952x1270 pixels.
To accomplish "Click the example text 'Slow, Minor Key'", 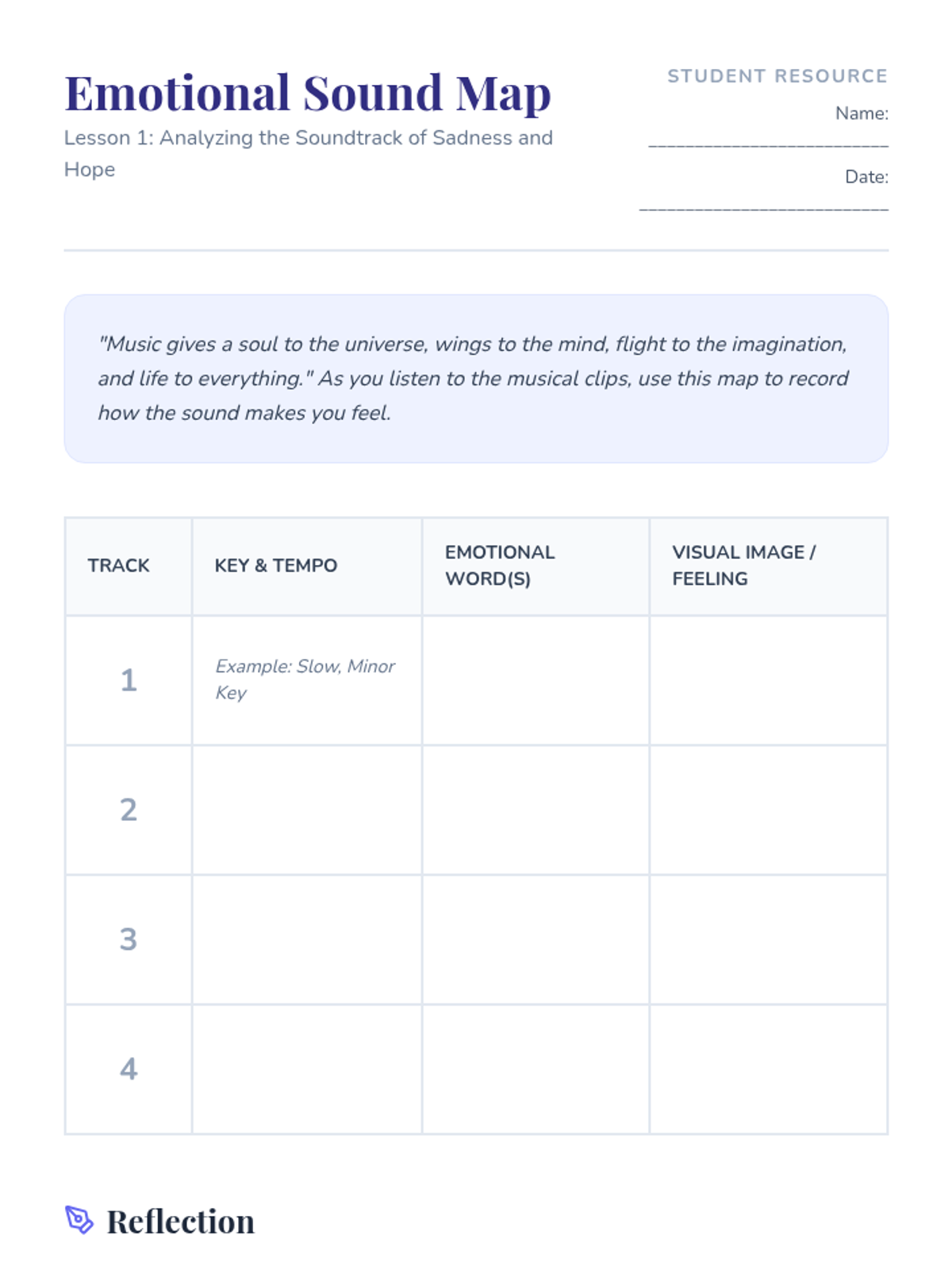I will click(x=305, y=679).
